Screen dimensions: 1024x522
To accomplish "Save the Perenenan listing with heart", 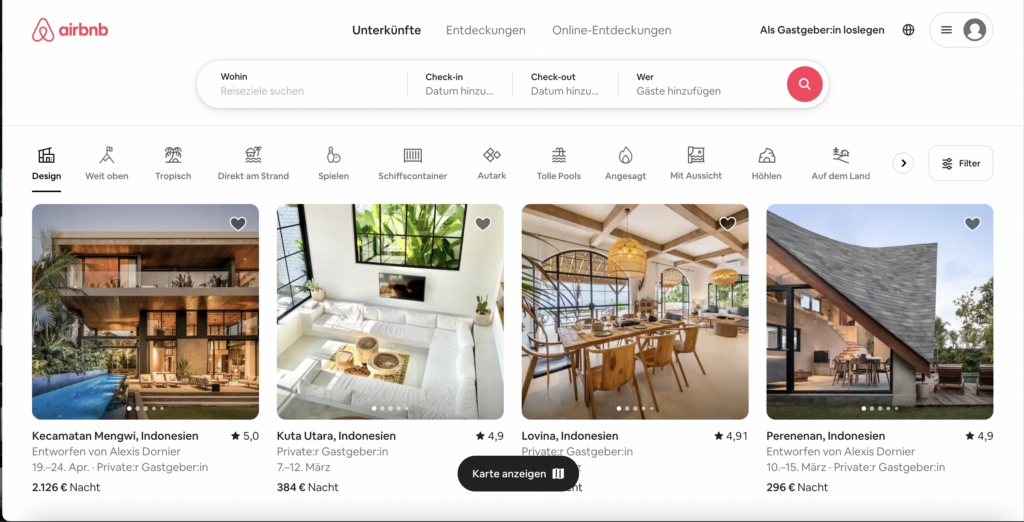I will pyautogui.click(x=972, y=224).
